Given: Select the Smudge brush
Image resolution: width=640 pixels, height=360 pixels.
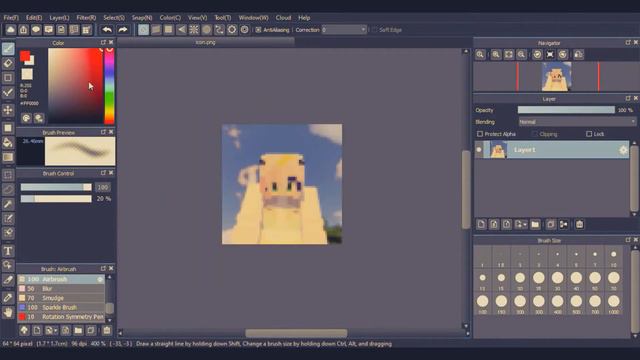Looking at the screenshot, I should pyautogui.click(x=61, y=298).
